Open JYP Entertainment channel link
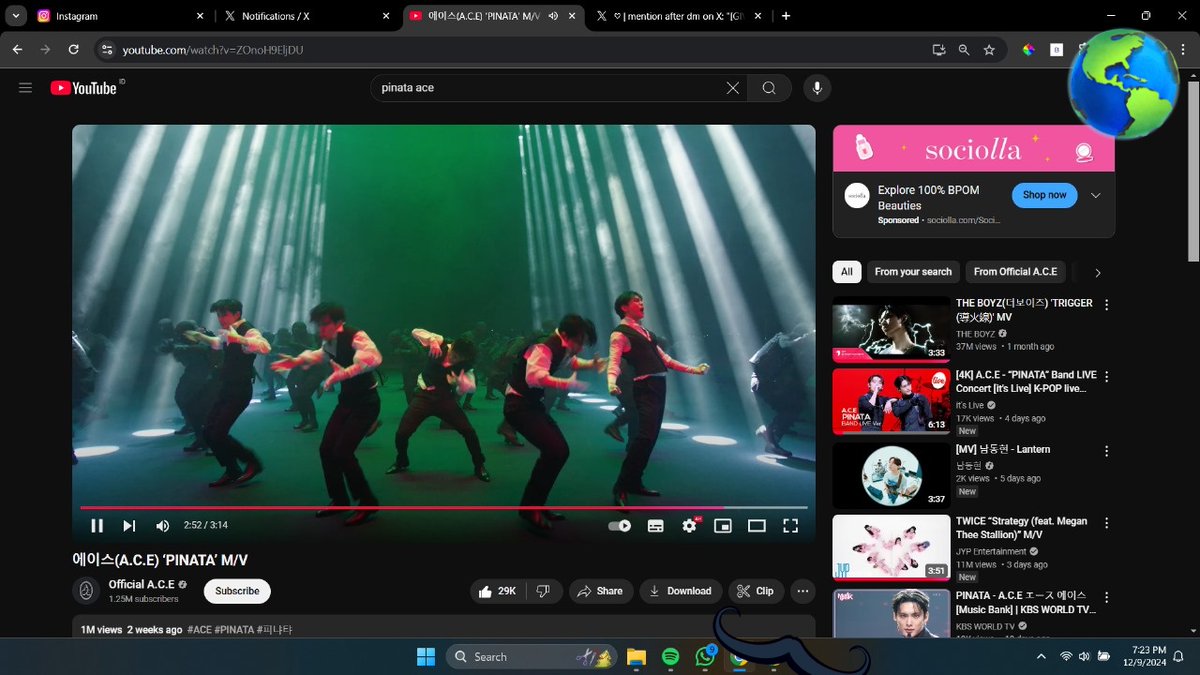Image resolution: width=1200 pixels, height=675 pixels. 991,551
